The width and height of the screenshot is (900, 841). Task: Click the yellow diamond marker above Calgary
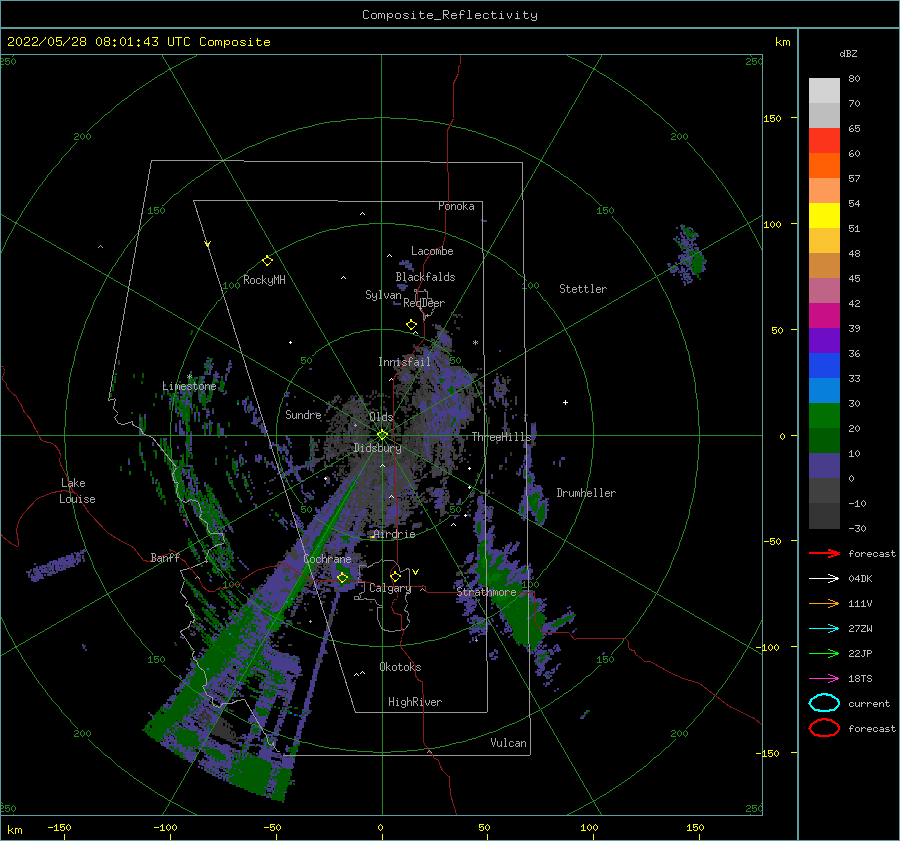(x=395, y=576)
